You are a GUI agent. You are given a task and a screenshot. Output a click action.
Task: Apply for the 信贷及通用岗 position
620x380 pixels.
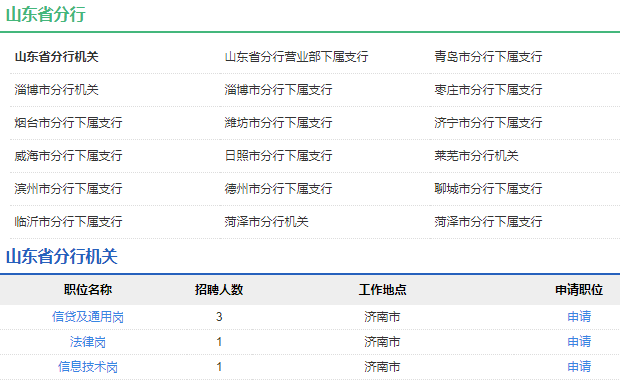(x=579, y=317)
